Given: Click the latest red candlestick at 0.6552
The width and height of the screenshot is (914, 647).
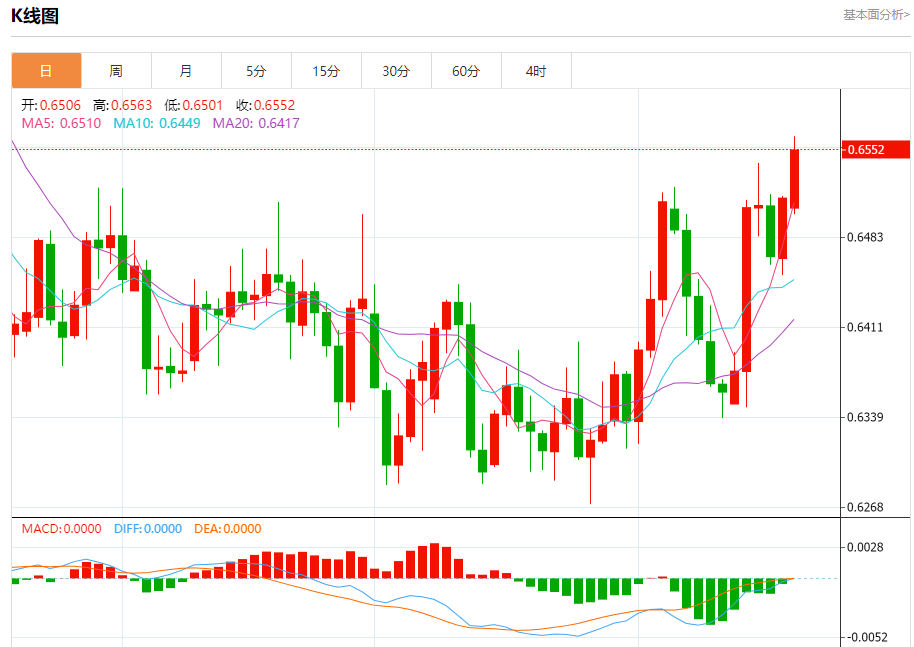Looking at the screenshot, I should point(794,178).
